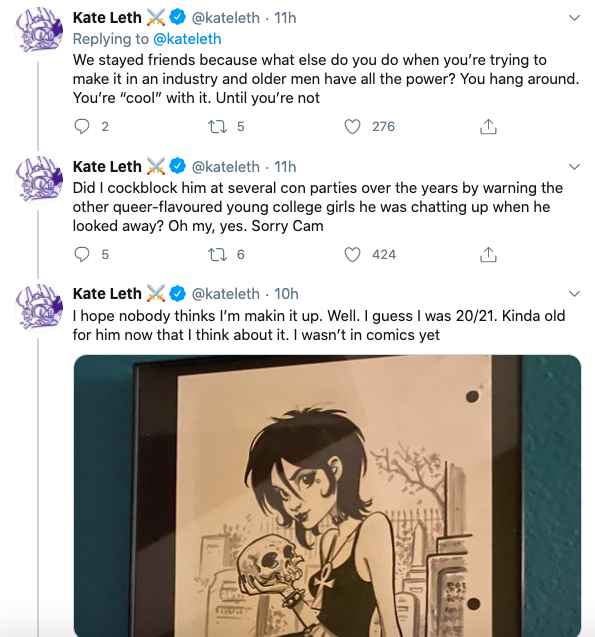Viewport: 595px width, 637px height.
Task: Reply to the 'Sorry Cam' tweet
Action: (82, 255)
